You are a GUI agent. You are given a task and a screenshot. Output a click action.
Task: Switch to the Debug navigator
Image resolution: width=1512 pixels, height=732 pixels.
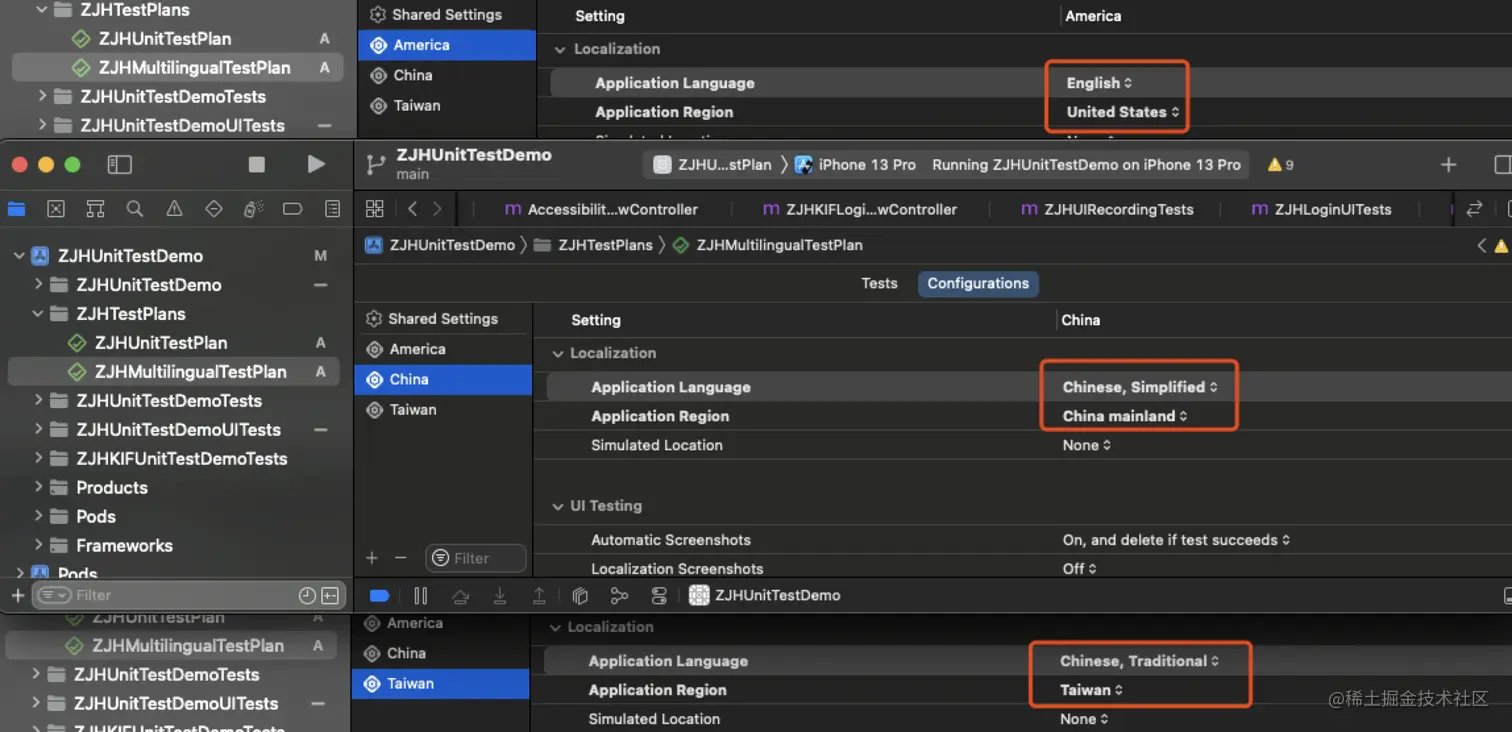tap(253, 209)
